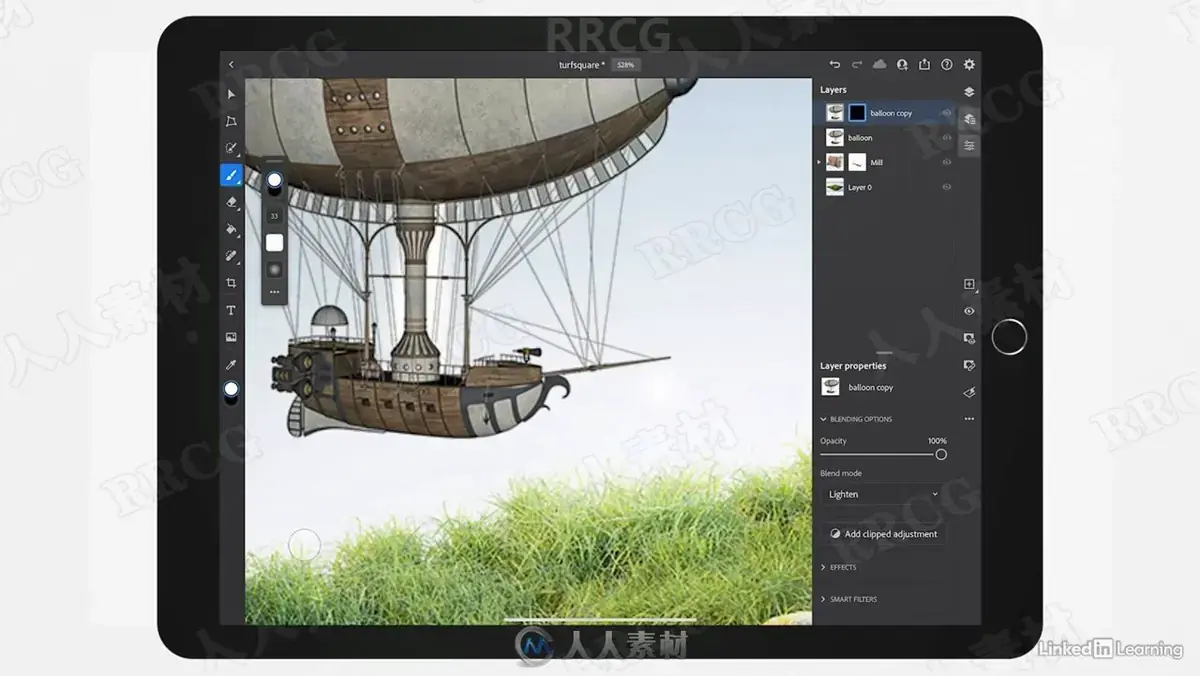Redo the last undone action
Viewport: 1200px width, 676px height.
pyautogui.click(x=857, y=64)
